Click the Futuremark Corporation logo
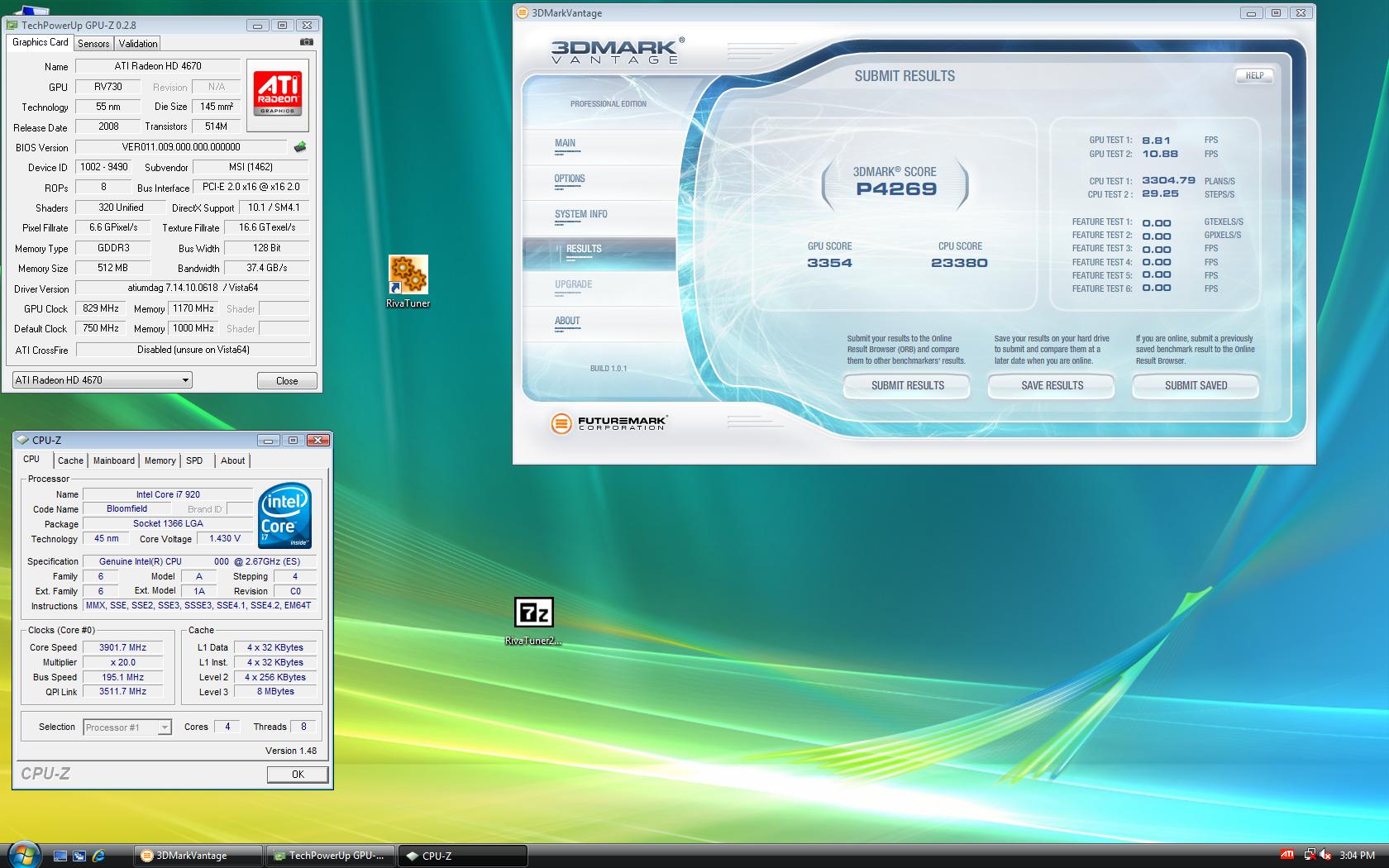This screenshot has height=868, width=1389. (609, 423)
